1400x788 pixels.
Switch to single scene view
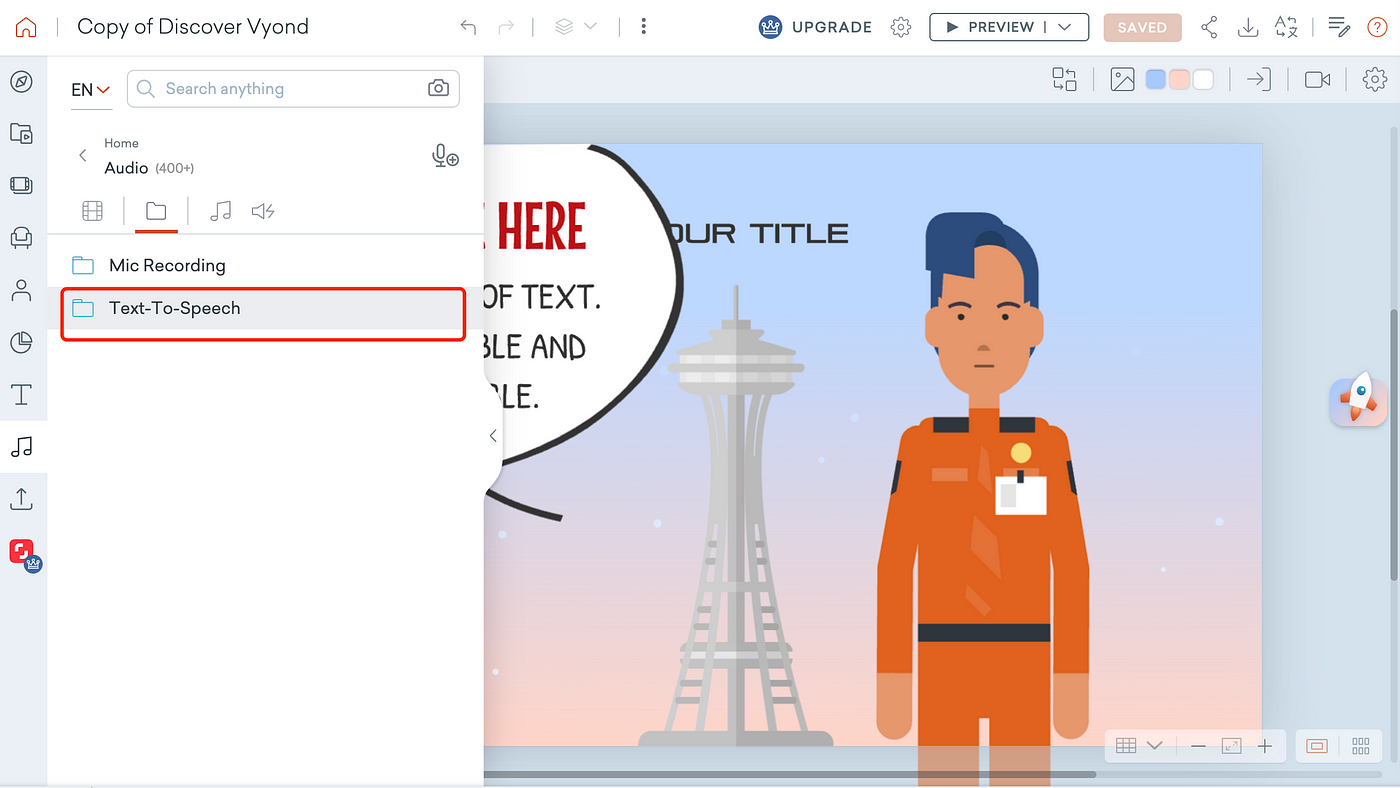(x=1317, y=746)
